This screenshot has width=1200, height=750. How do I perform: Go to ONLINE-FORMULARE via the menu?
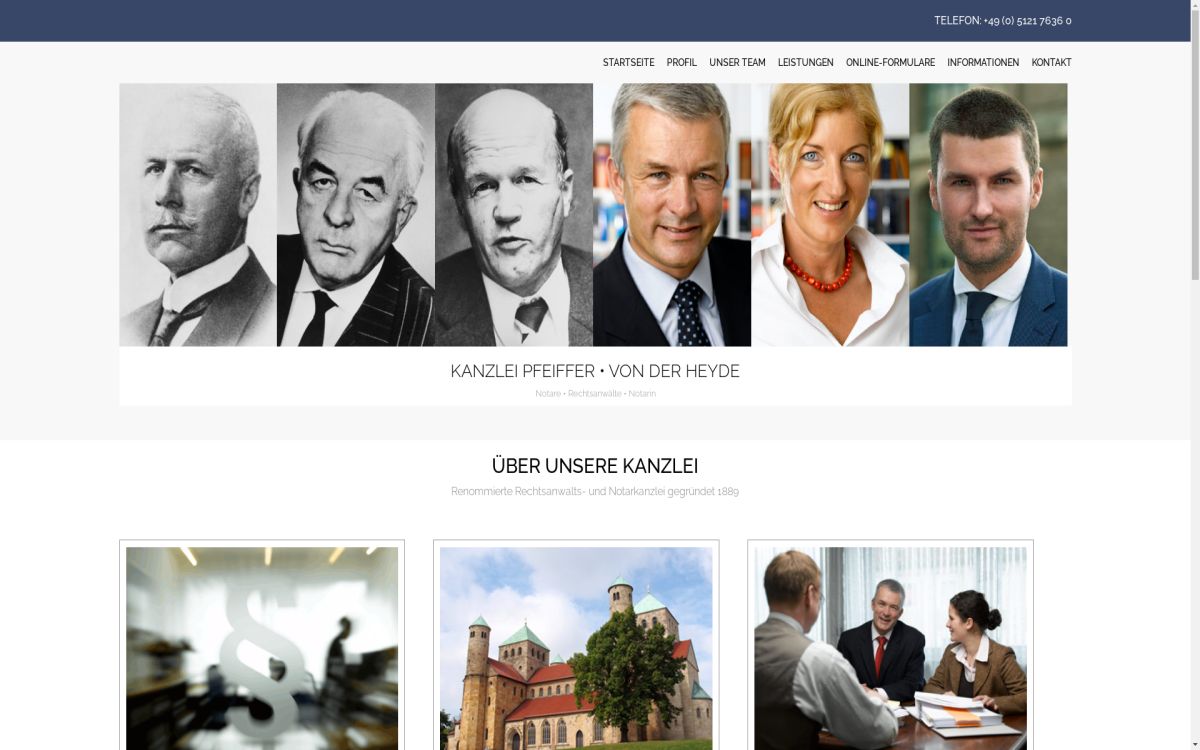pos(890,62)
